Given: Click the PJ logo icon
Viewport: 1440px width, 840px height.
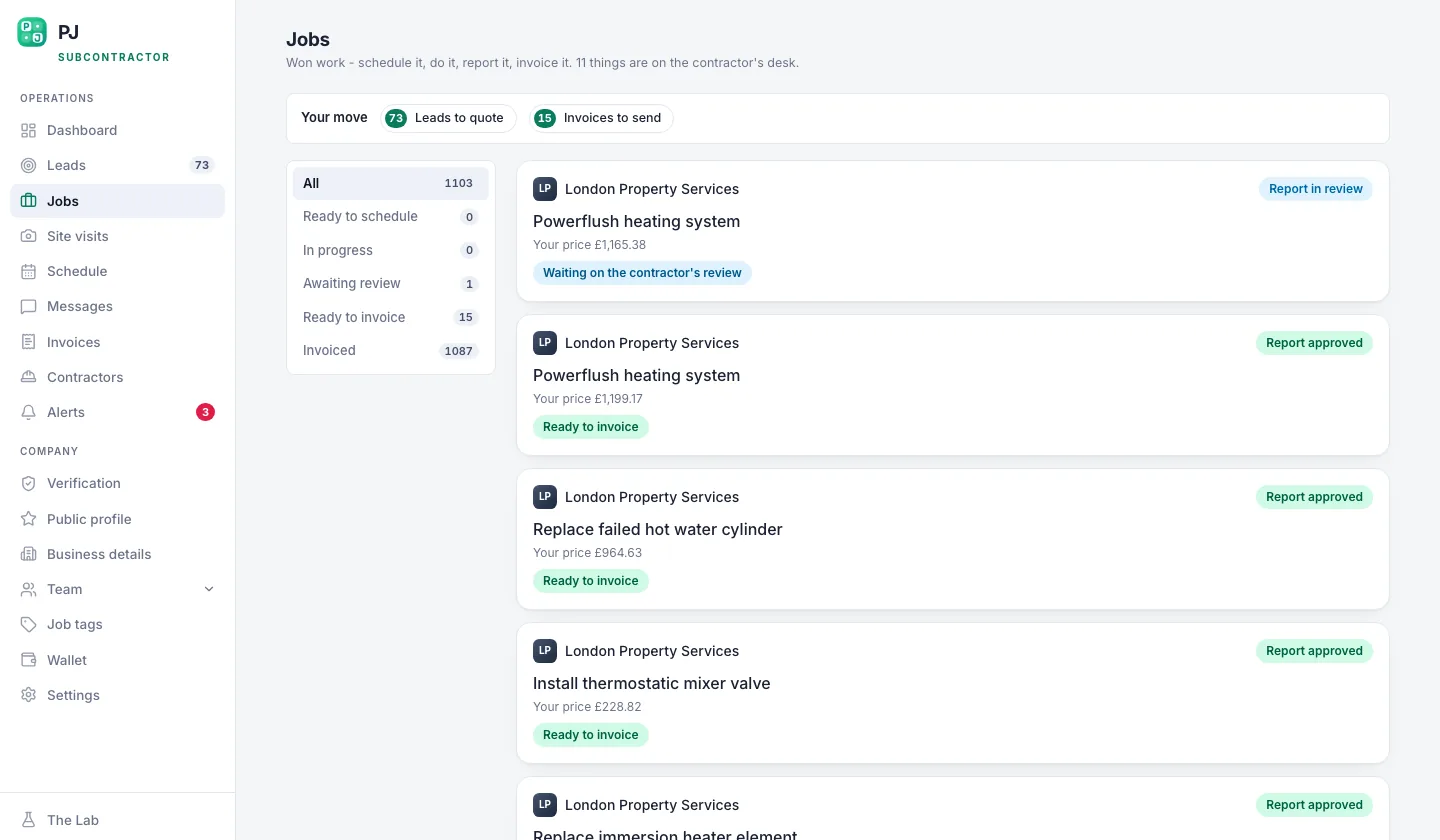Looking at the screenshot, I should 32,32.
